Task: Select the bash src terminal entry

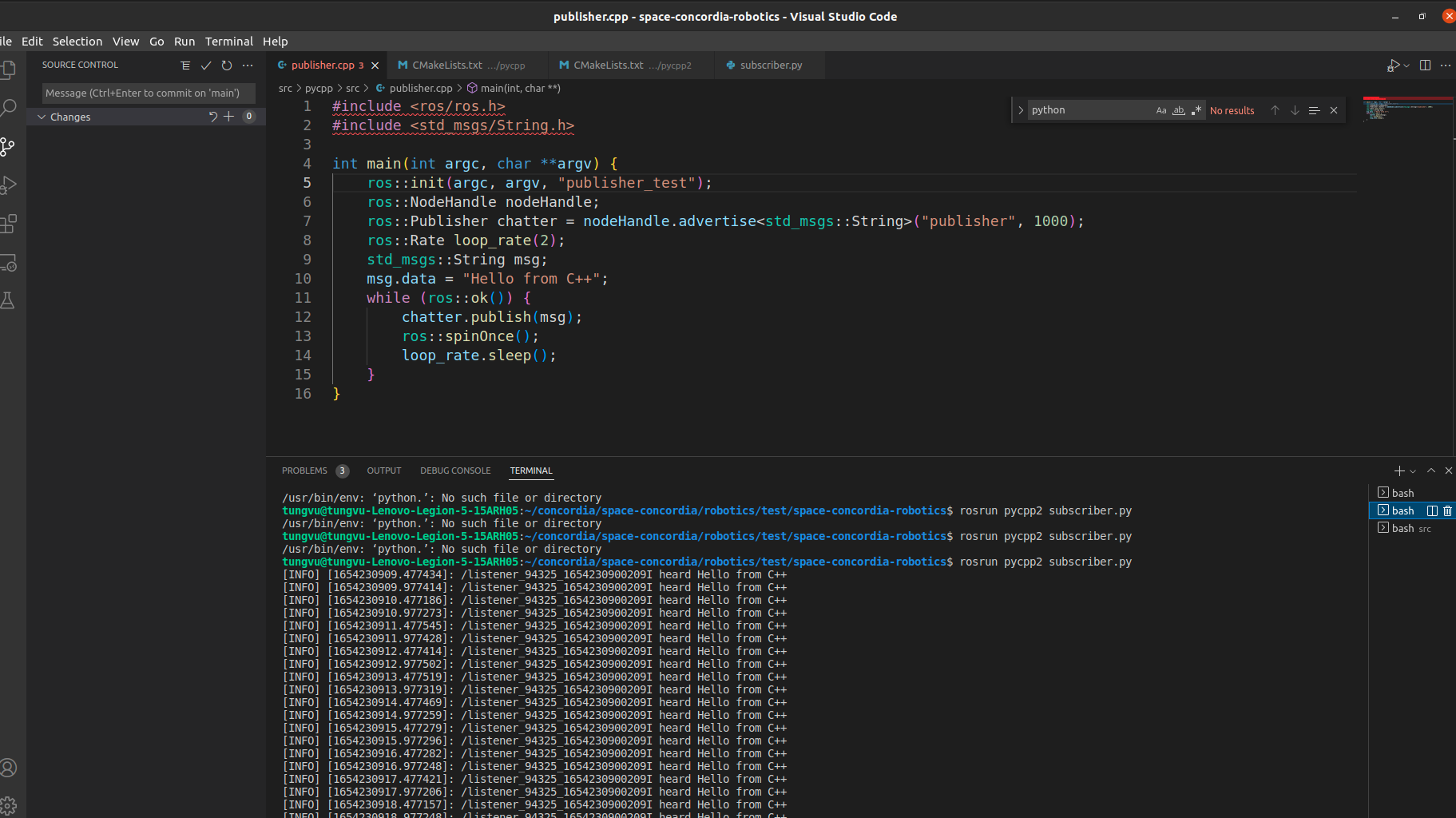Action: click(x=1411, y=528)
